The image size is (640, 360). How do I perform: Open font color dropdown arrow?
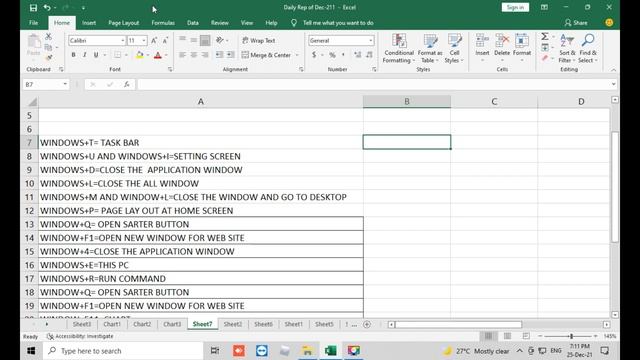[166, 55]
